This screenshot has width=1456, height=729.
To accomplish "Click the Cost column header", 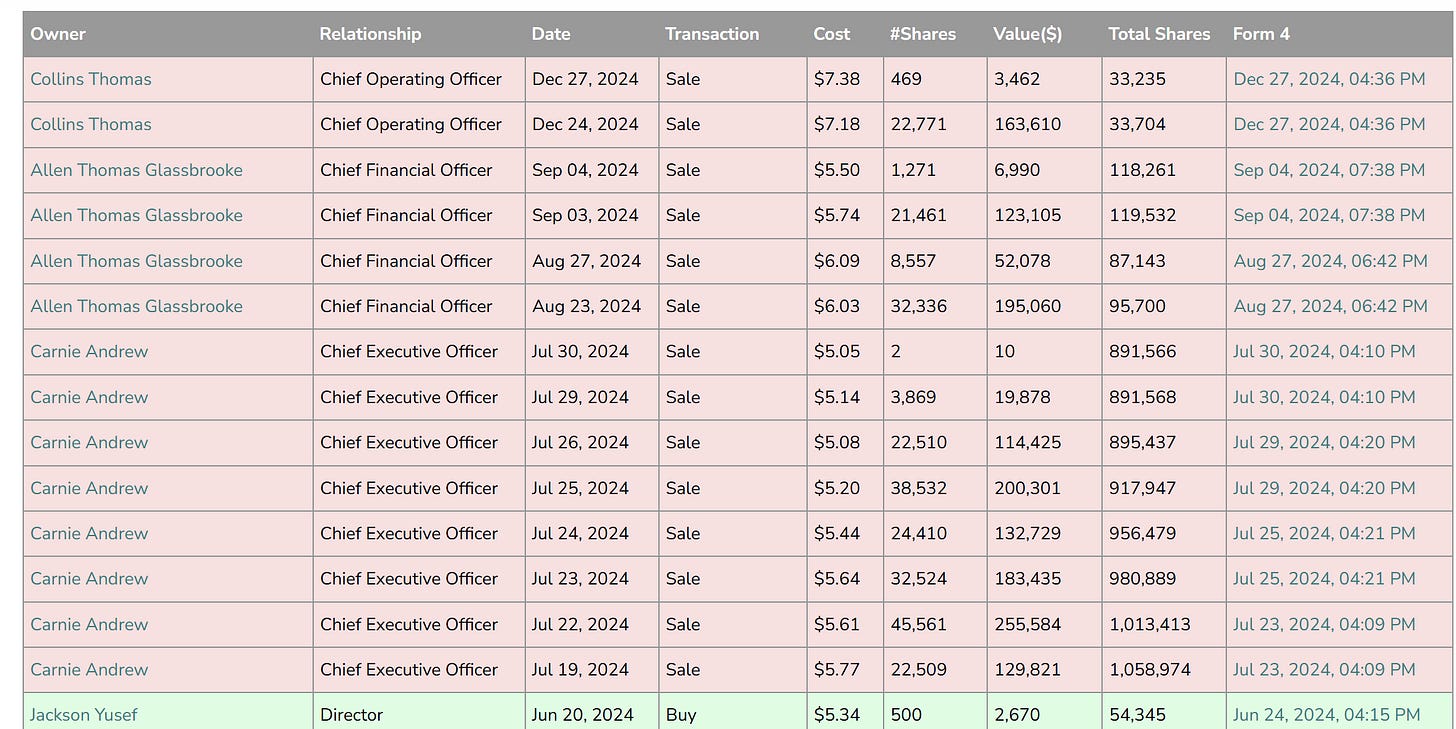I will 832,34.
